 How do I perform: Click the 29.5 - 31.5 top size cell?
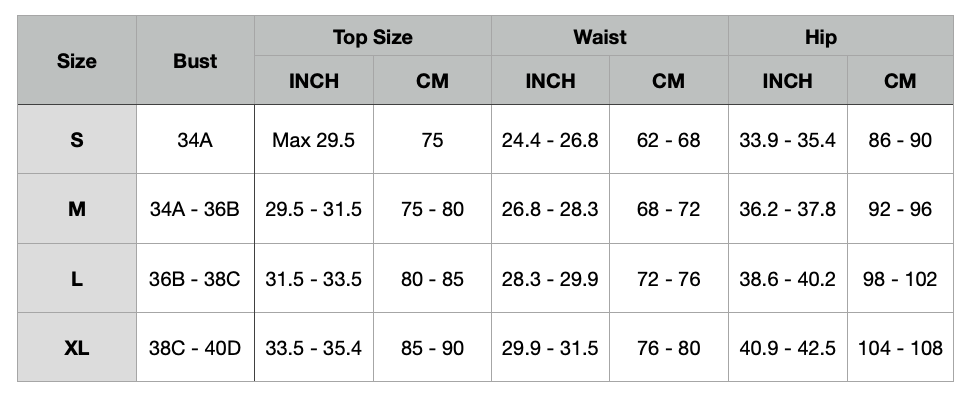pos(314,209)
